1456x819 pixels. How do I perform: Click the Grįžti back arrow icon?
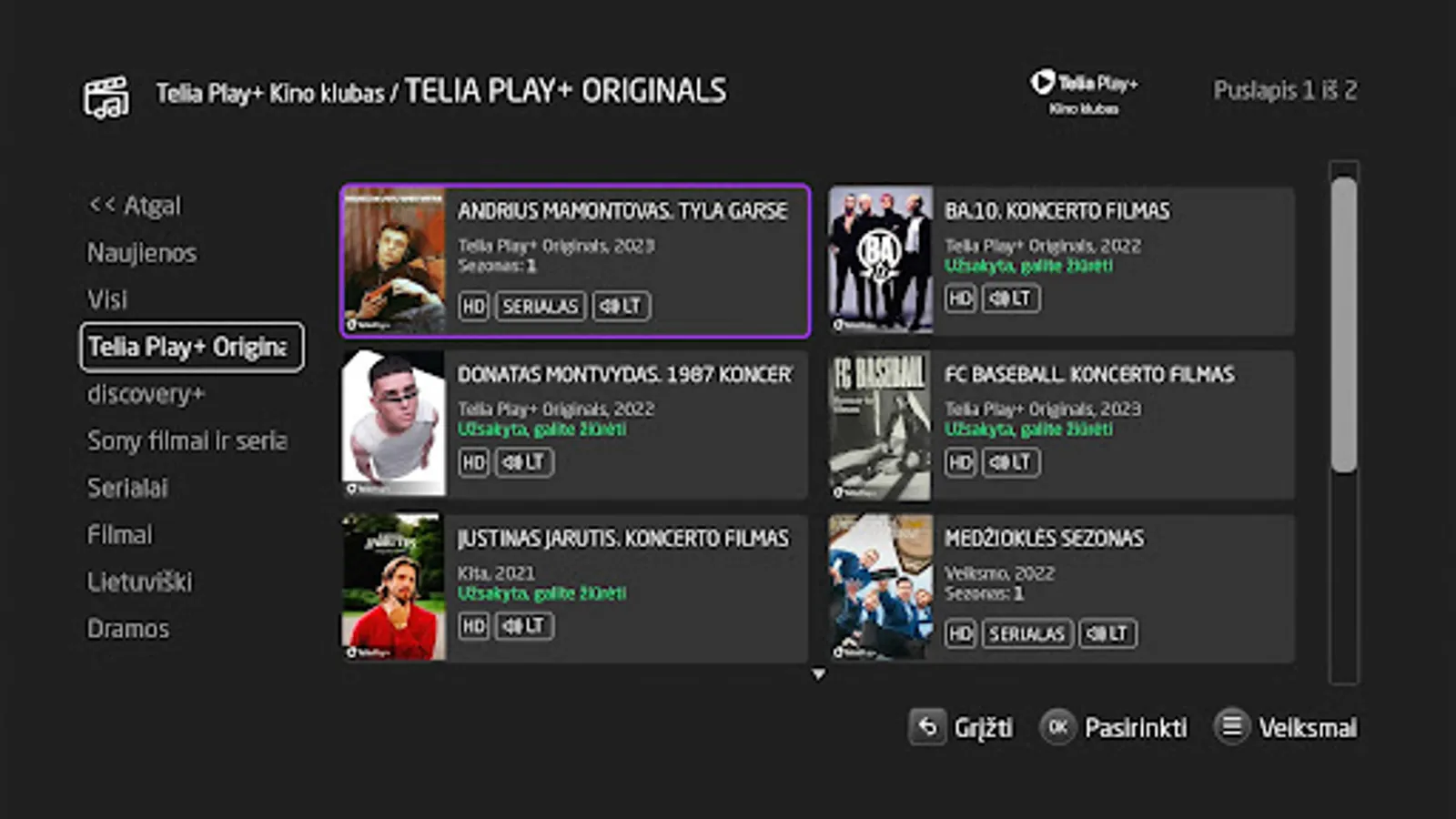click(x=927, y=727)
